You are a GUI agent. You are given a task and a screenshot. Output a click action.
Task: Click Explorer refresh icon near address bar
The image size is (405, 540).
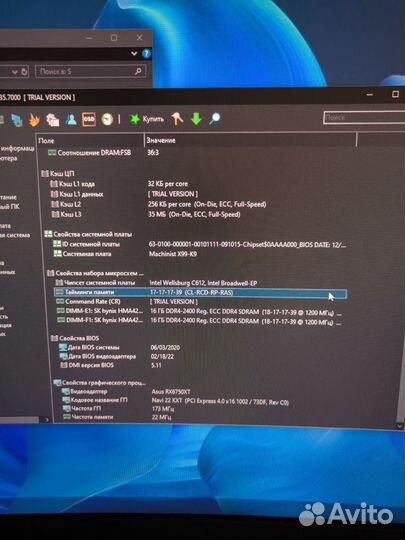[24, 72]
